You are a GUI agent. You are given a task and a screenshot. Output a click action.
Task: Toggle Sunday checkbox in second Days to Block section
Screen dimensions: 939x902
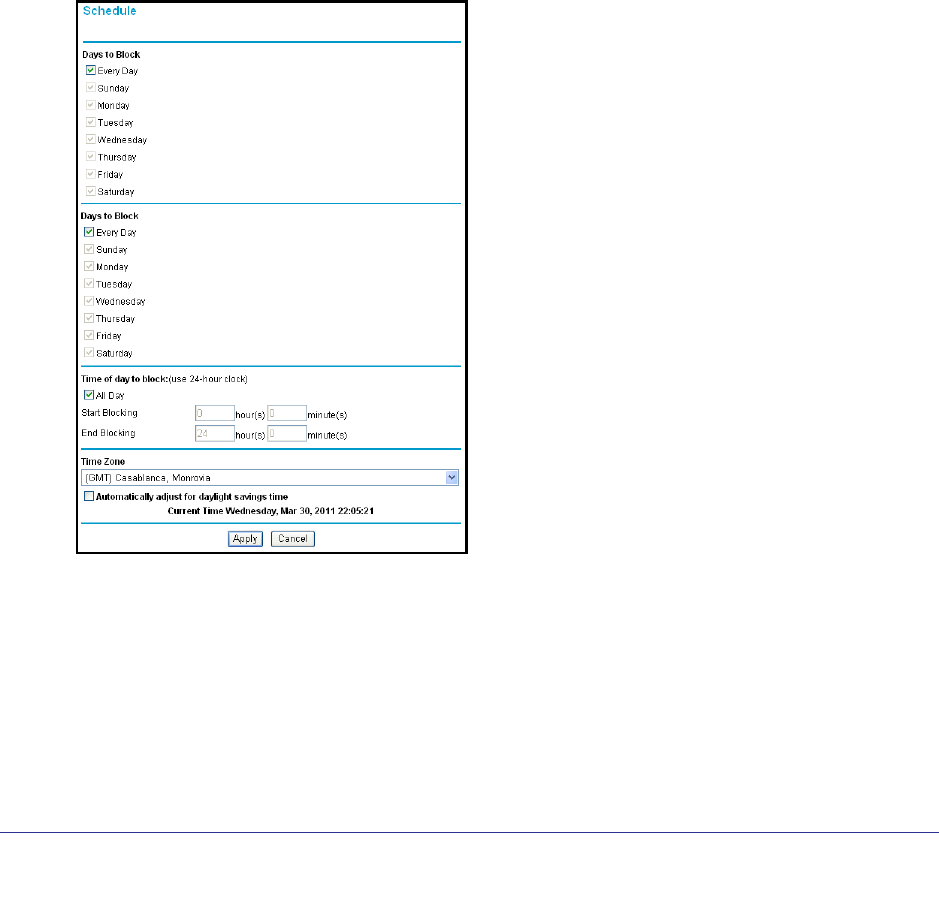coord(89,249)
